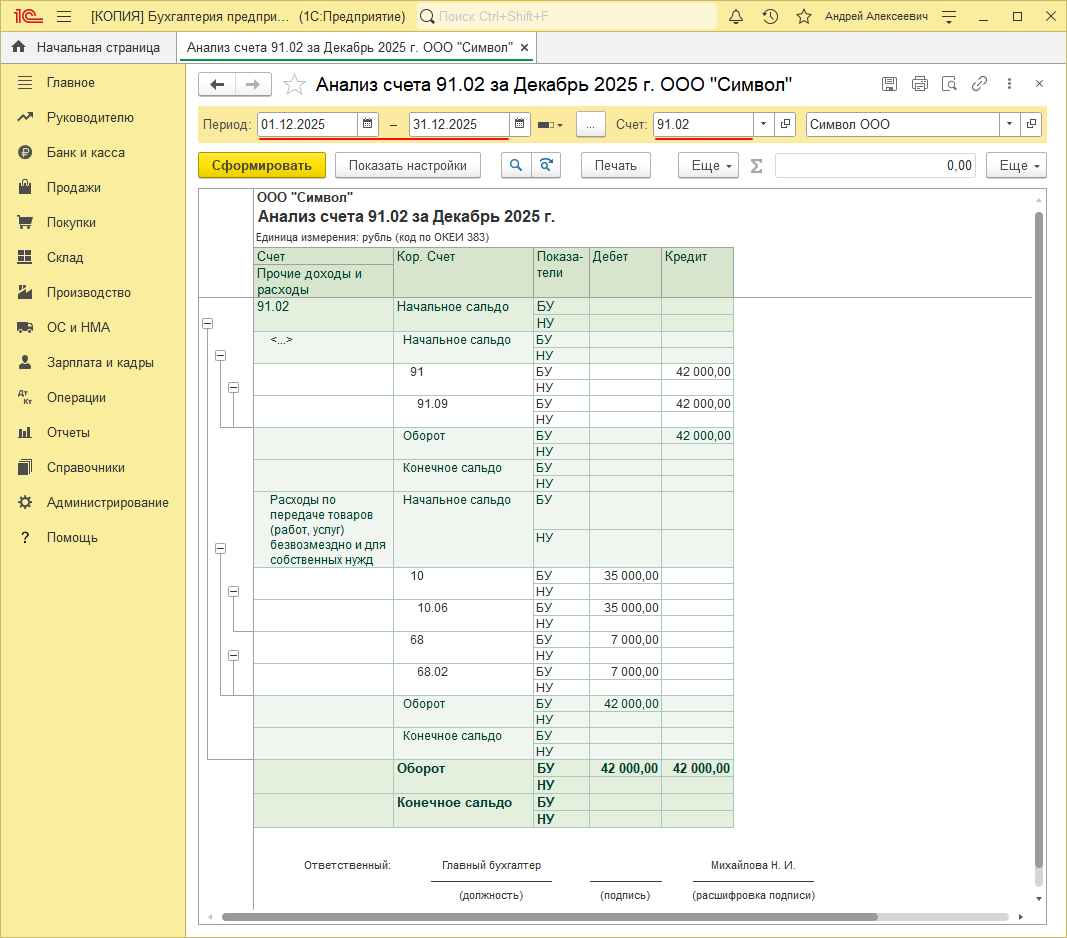Click the printer icon in header
The width and height of the screenshot is (1067, 938).
click(920, 84)
